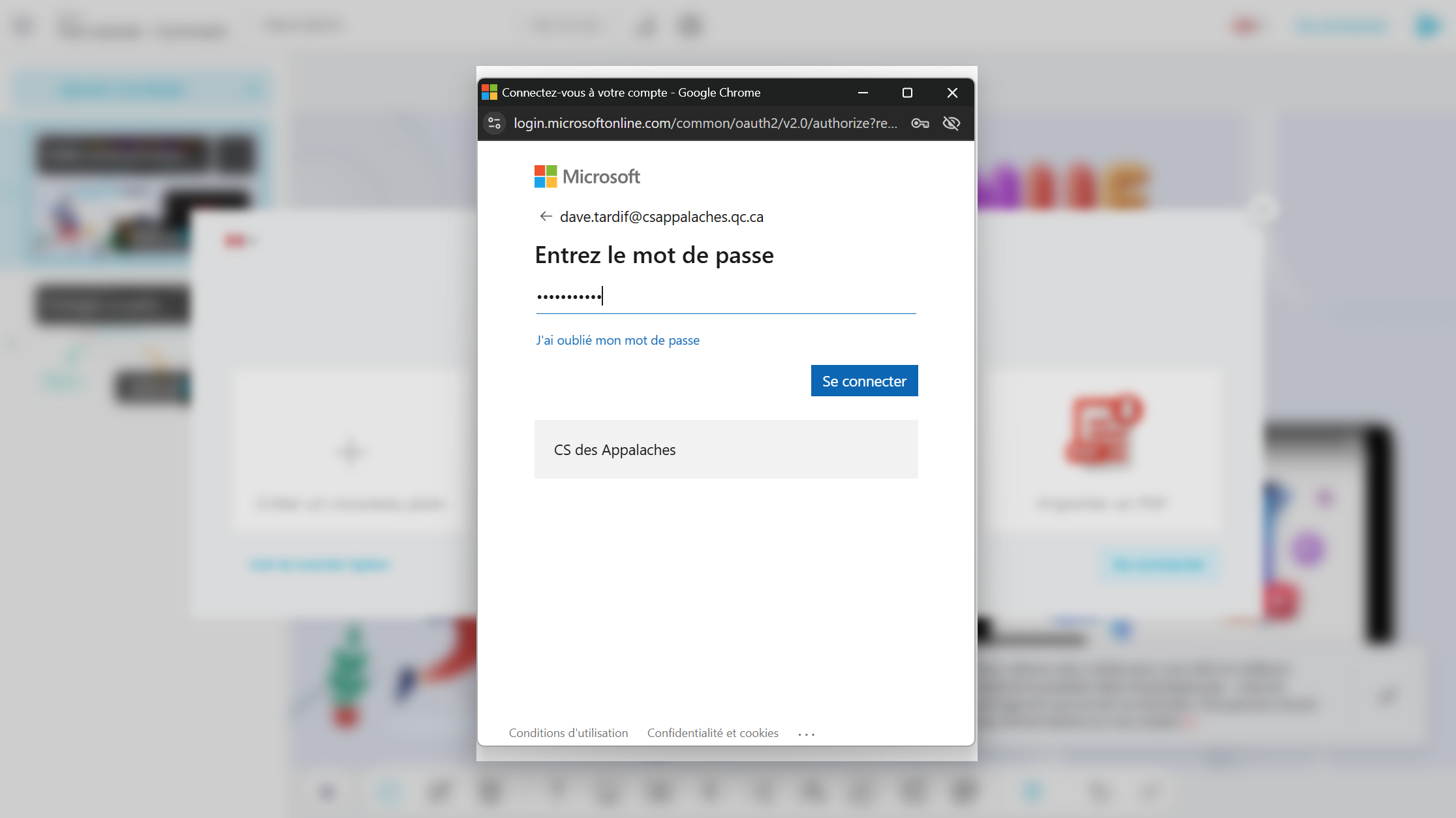Click the Microsoft favicon in the title bar
Viewport: 1456px width, 818px height.
[489, 92]
